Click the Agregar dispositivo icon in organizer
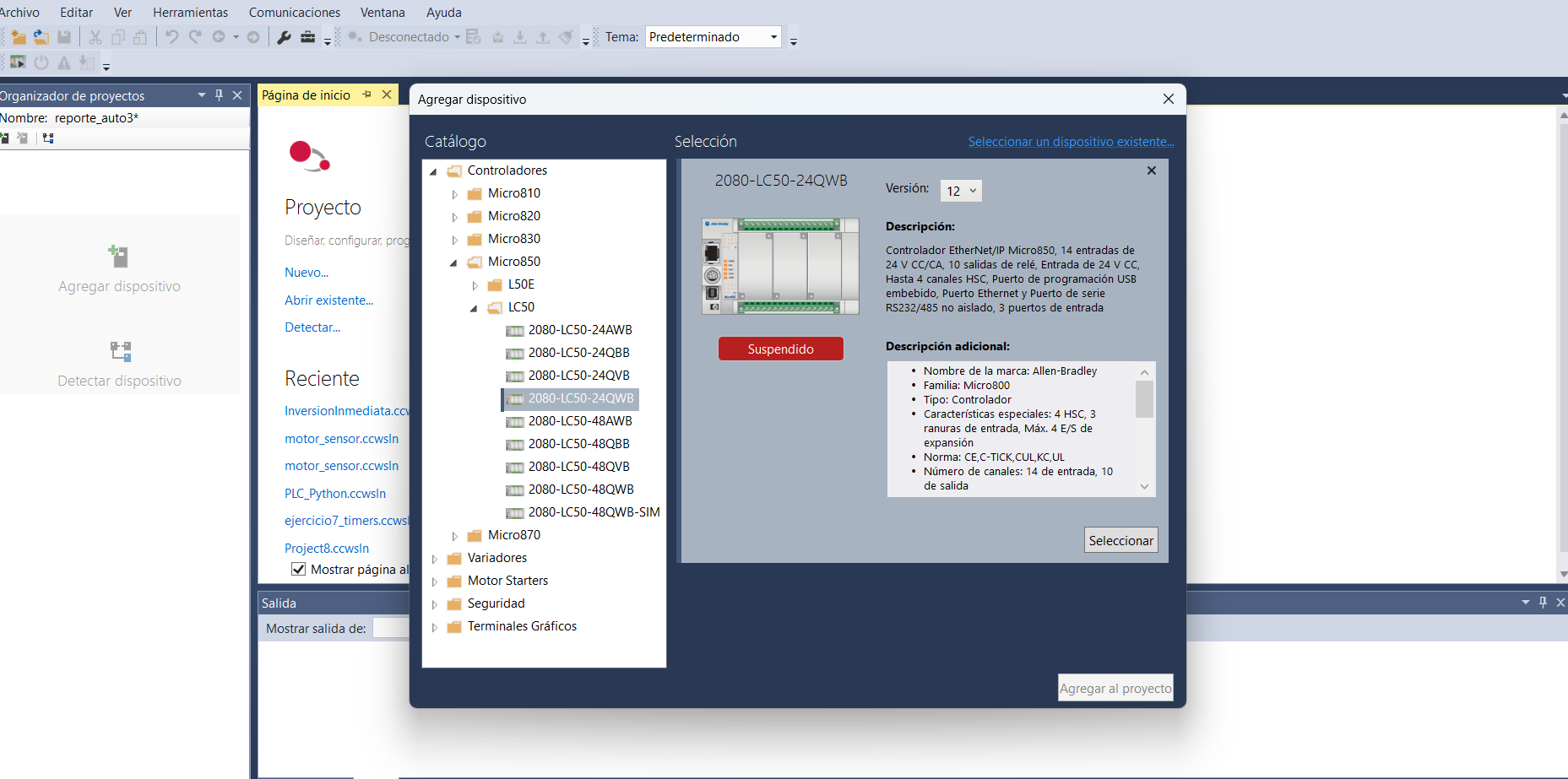Viewport: 1568px width, 779px height. click(119, 257)
